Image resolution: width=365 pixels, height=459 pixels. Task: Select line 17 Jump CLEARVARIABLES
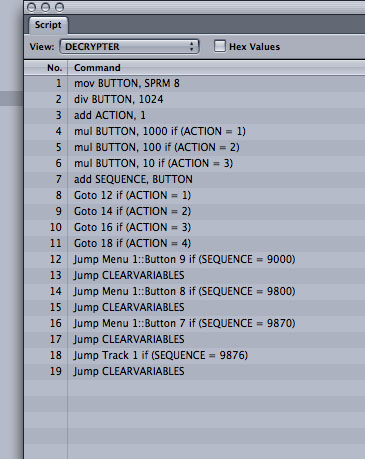(195, 339)
